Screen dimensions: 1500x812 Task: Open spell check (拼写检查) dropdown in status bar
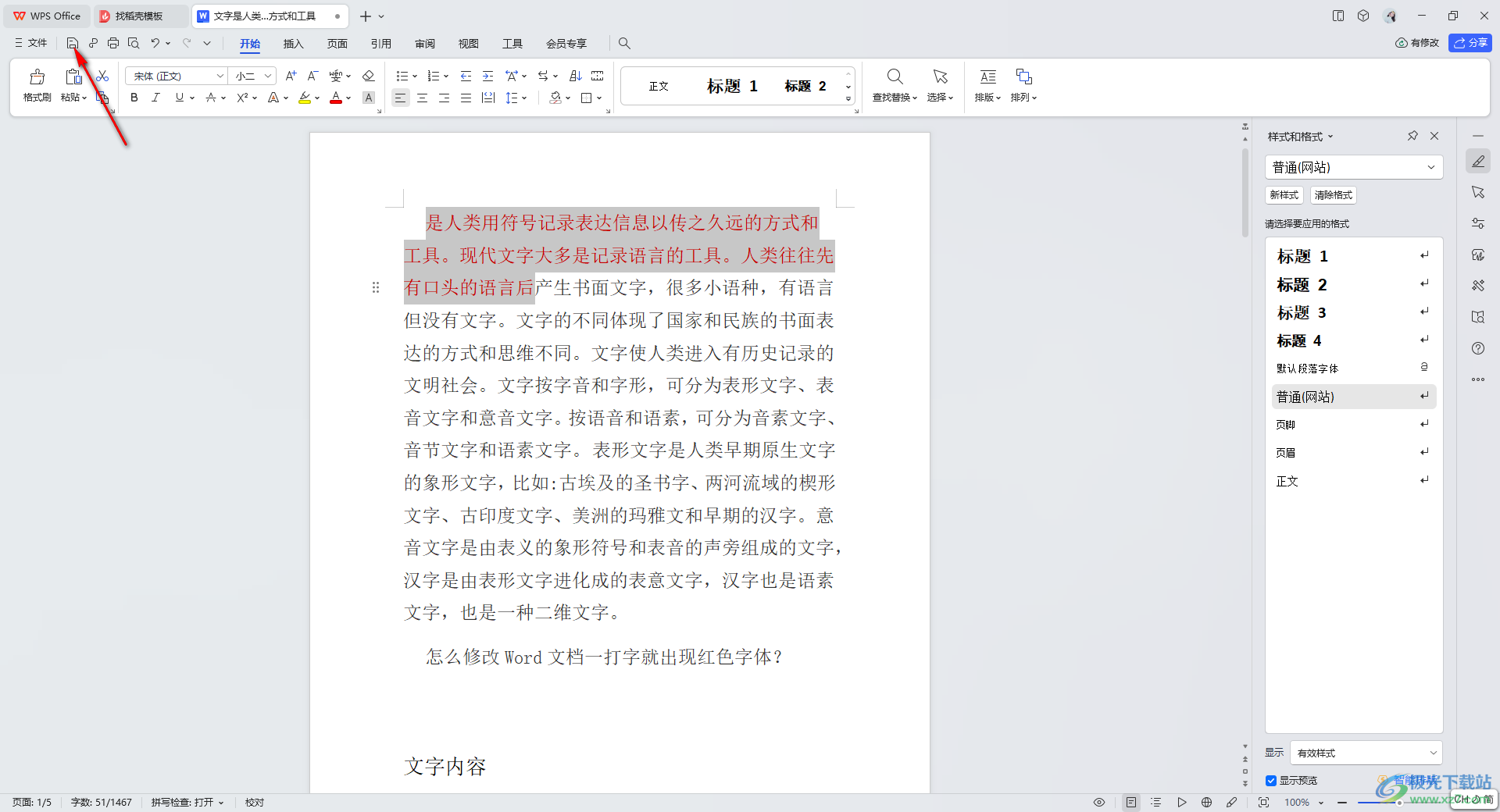(187, 802)
